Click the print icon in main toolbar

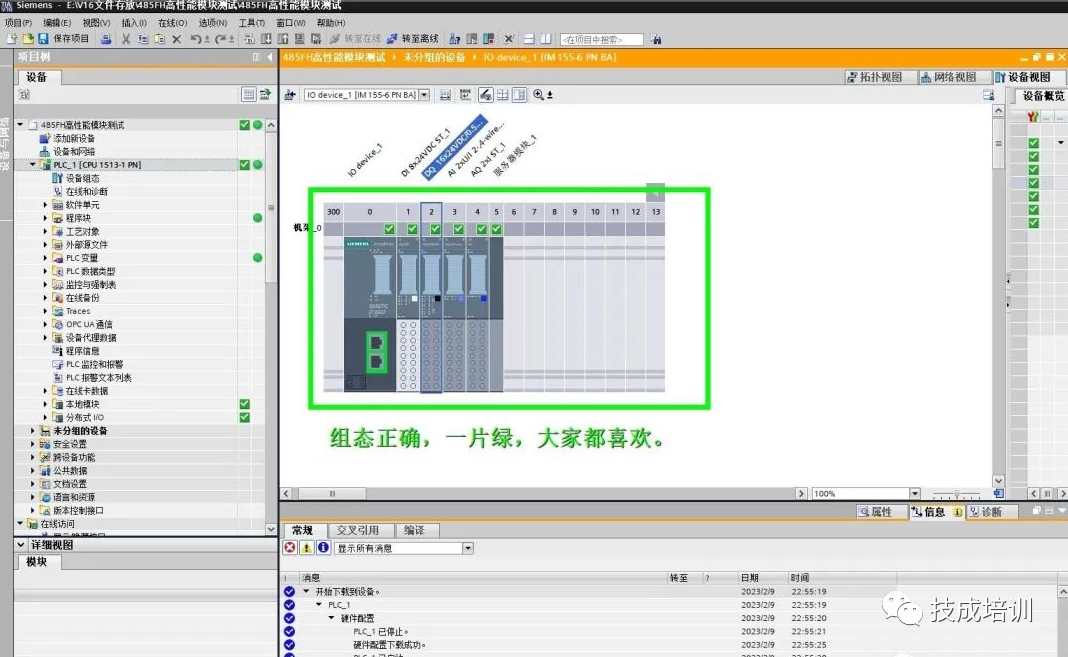[x=106, y=39]
